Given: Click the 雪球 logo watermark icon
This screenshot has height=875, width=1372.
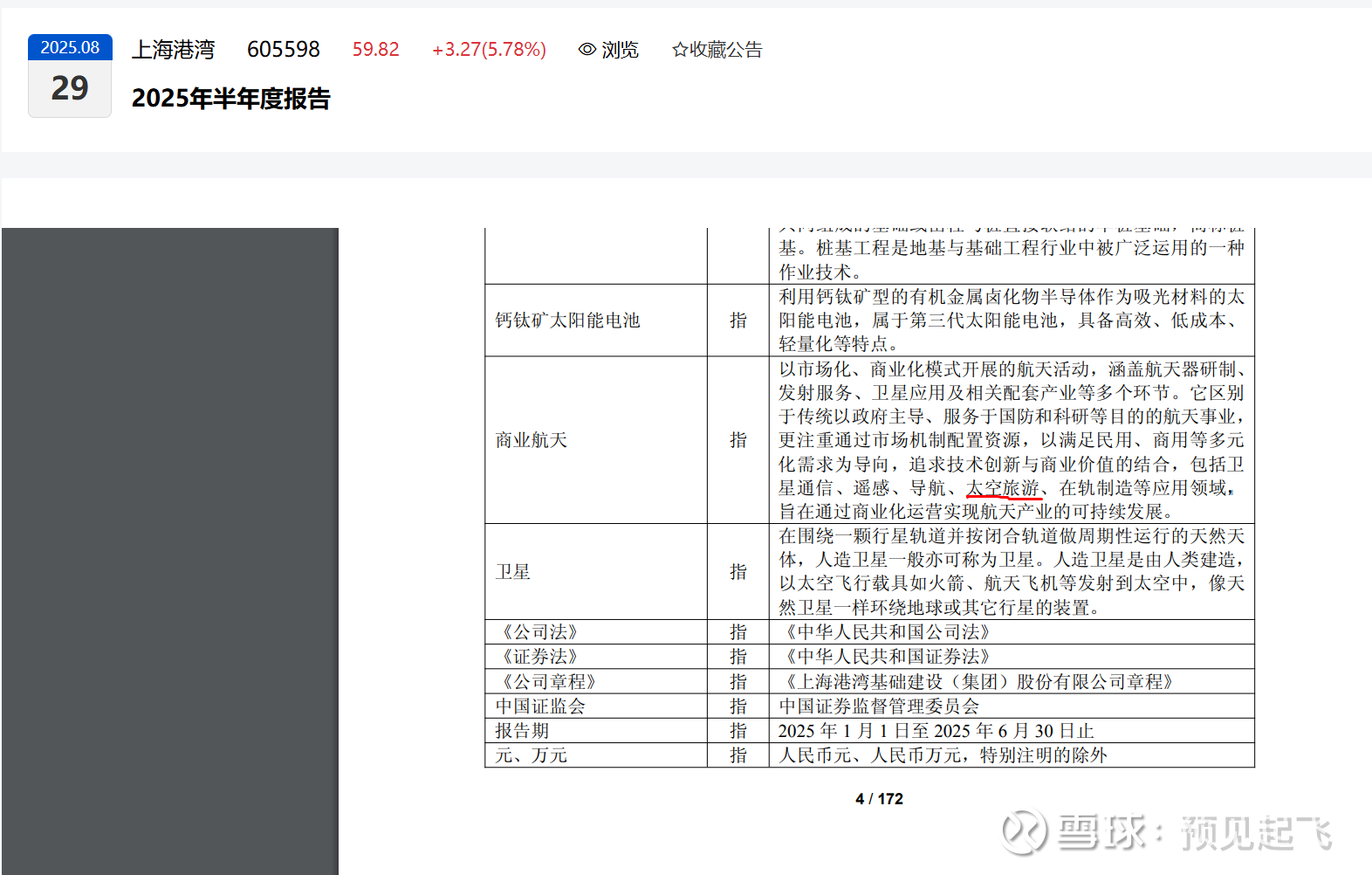Looking at the screenshot, I should tap(1024, 831).
